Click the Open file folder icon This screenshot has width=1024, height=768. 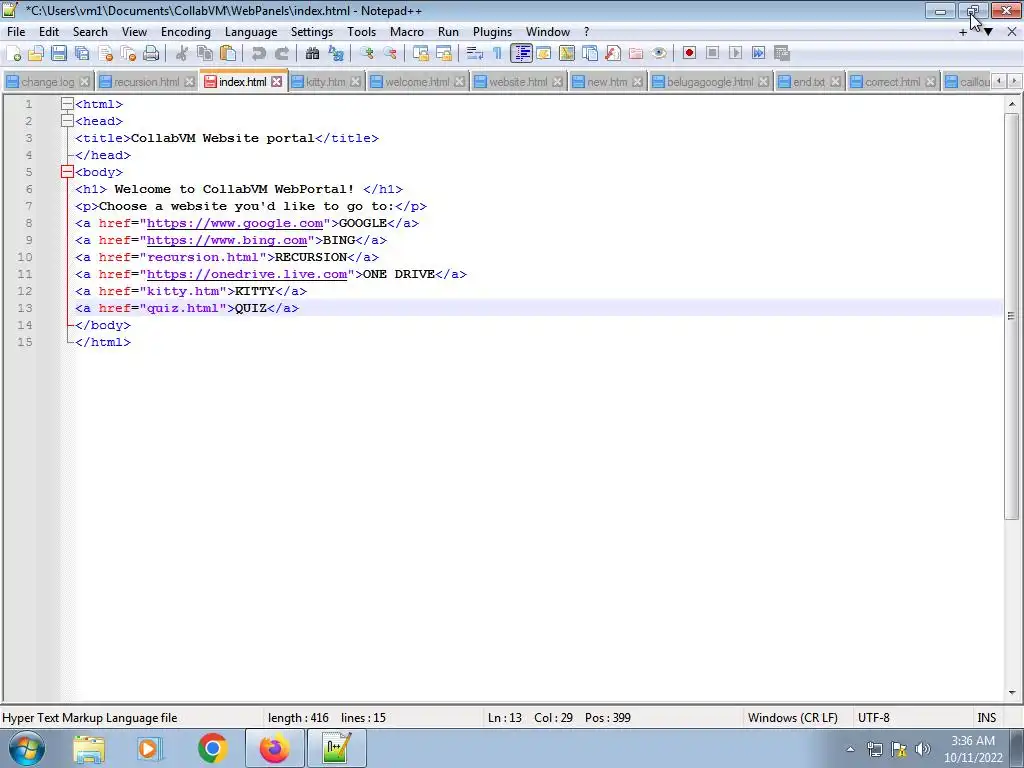pyautogui.click(x=36, y=54)
